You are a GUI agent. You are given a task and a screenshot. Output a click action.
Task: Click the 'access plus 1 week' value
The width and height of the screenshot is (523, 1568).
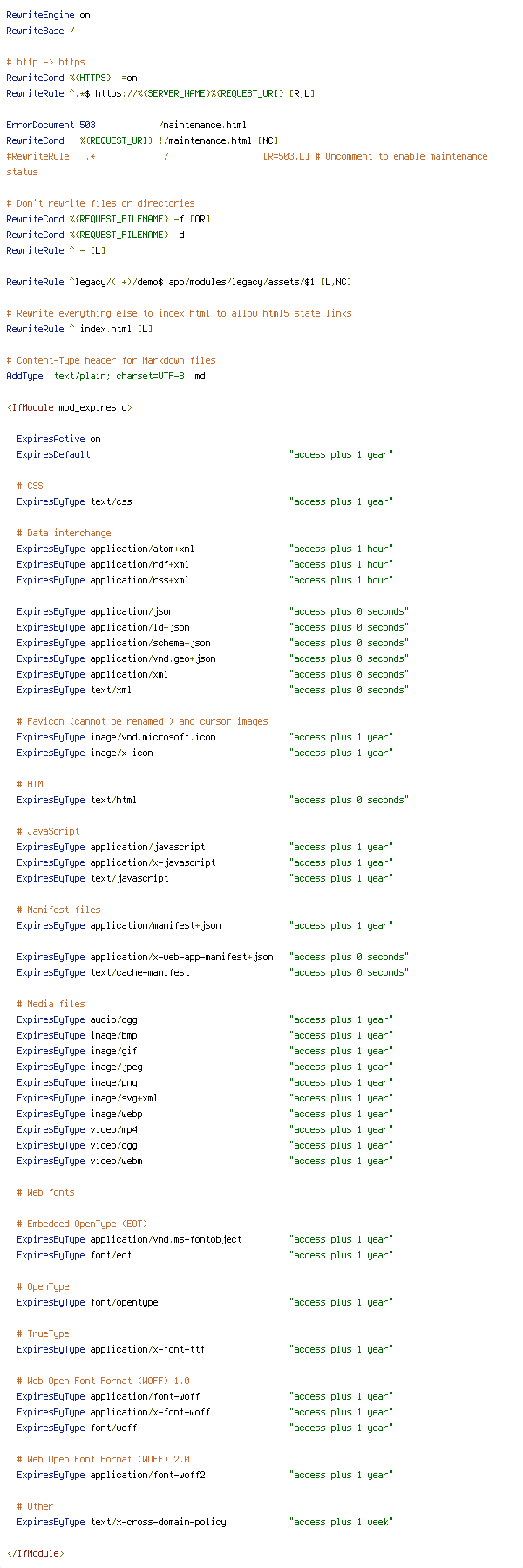[x=341, y=1522]
